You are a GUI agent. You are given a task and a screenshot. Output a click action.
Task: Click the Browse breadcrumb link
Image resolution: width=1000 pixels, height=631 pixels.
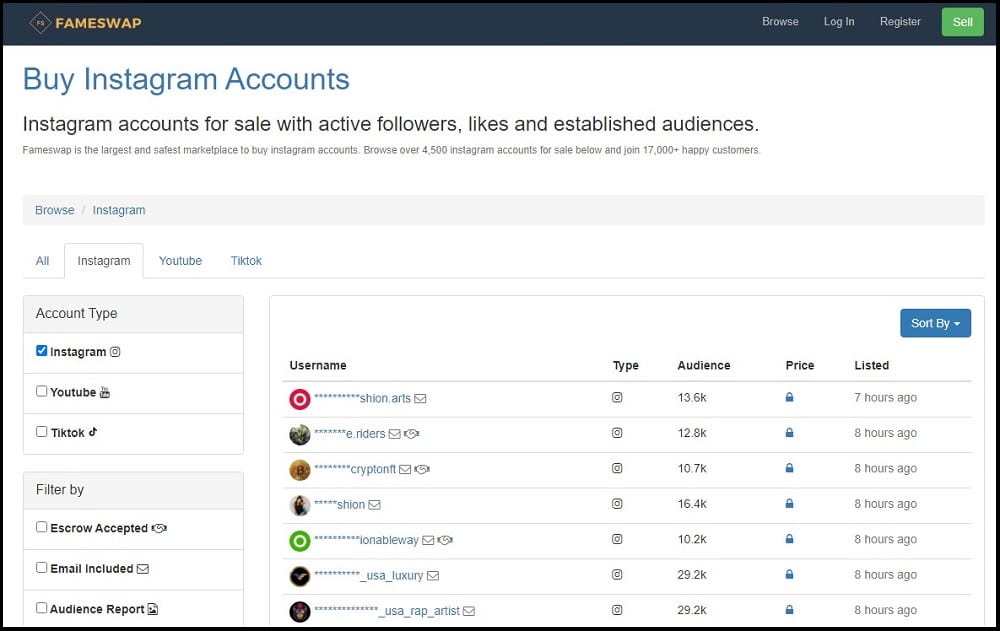pos(55,210)
